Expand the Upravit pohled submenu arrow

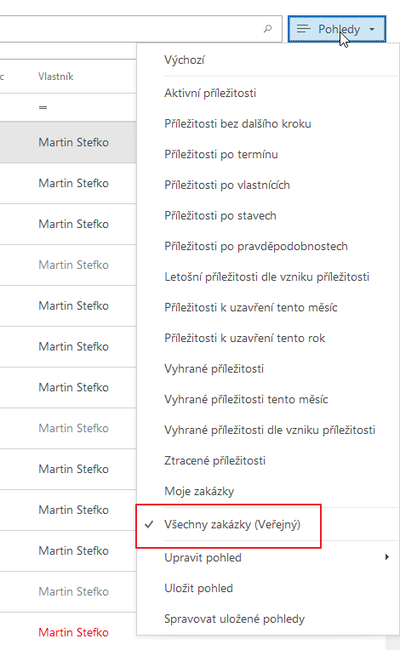(x=387, y=557)
